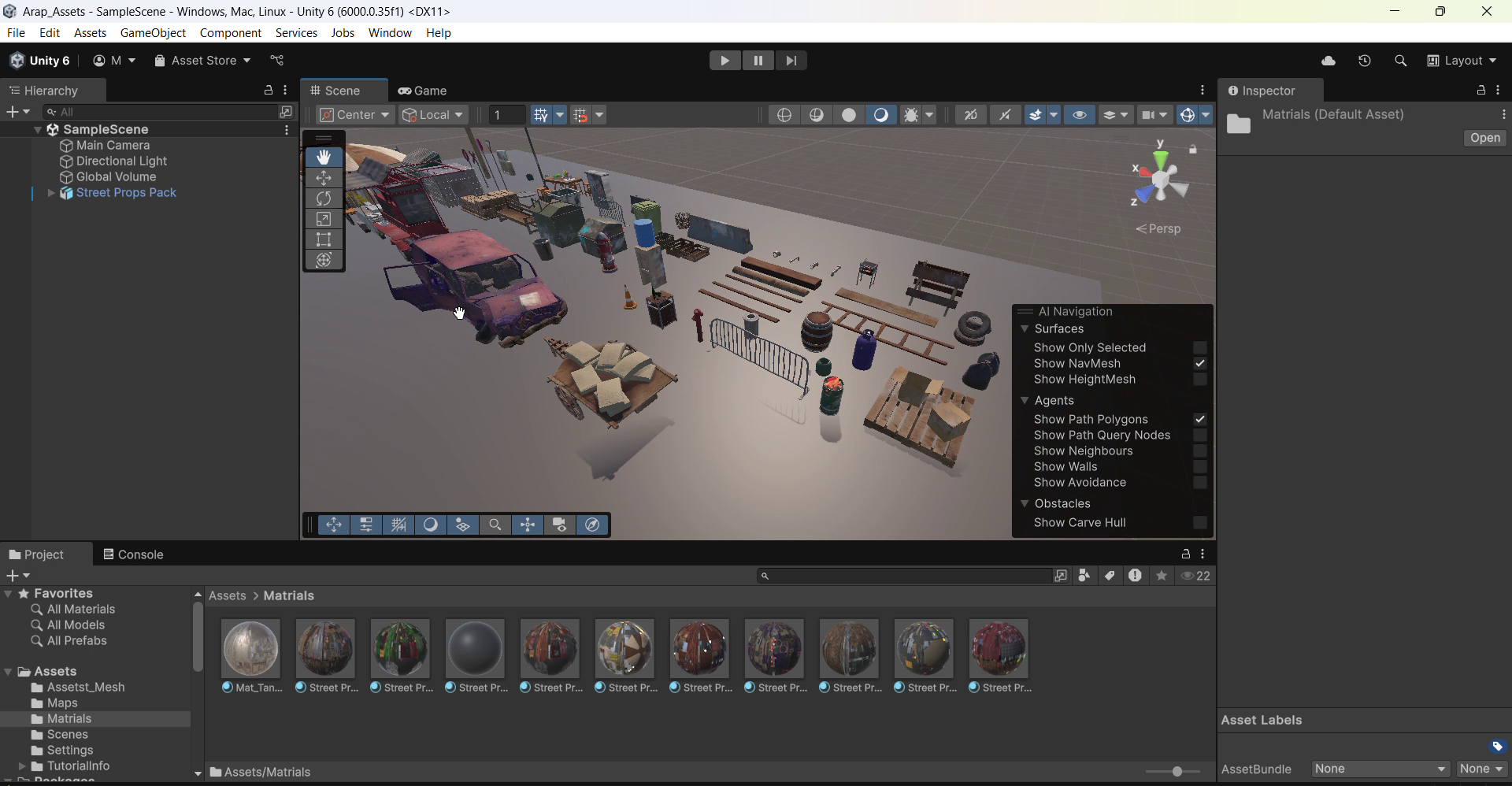
Task: Enable Show Avoidance checkbox
Action: [1199, 482]
